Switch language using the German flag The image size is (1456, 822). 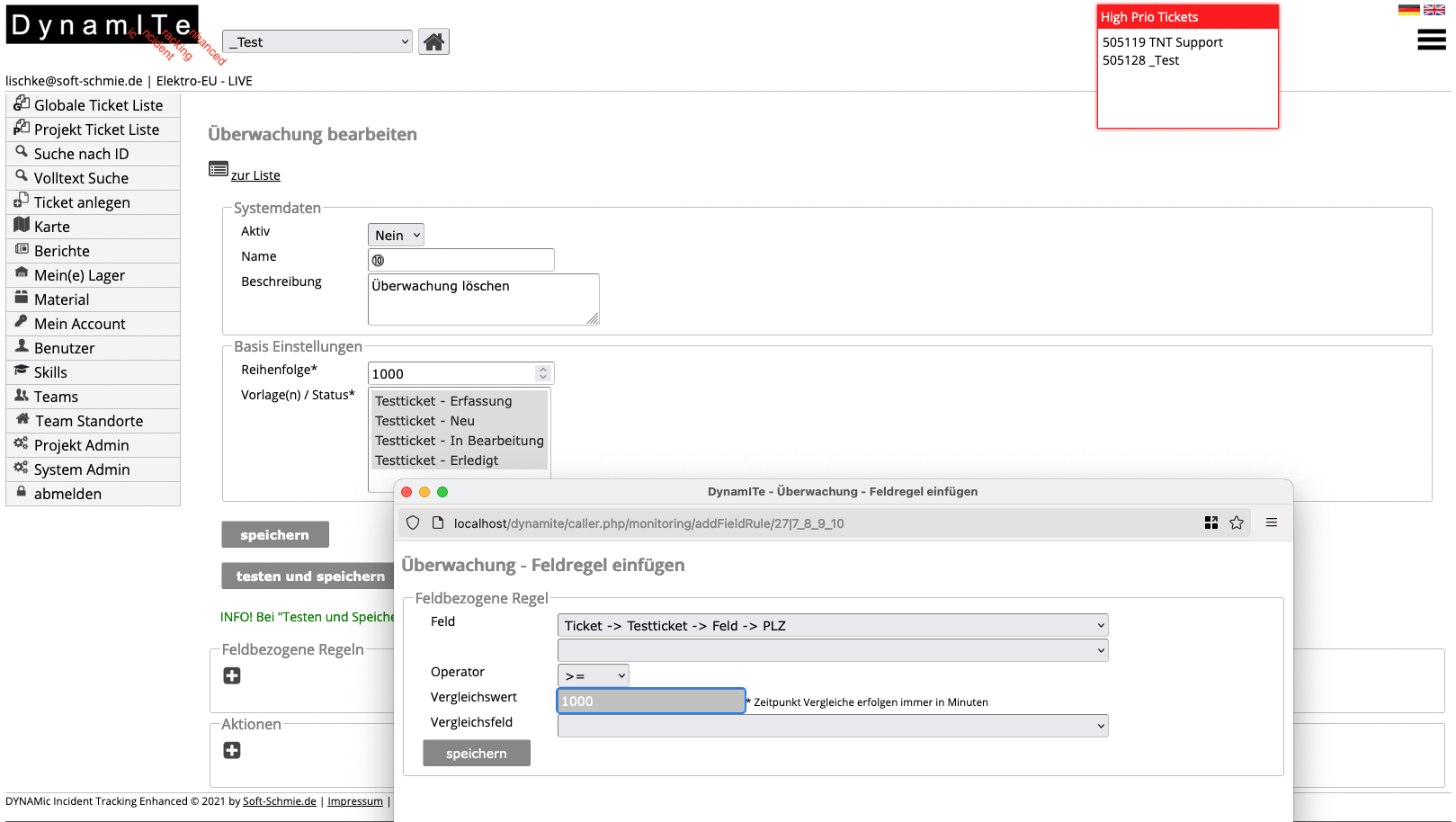[x=1408, y=10]
